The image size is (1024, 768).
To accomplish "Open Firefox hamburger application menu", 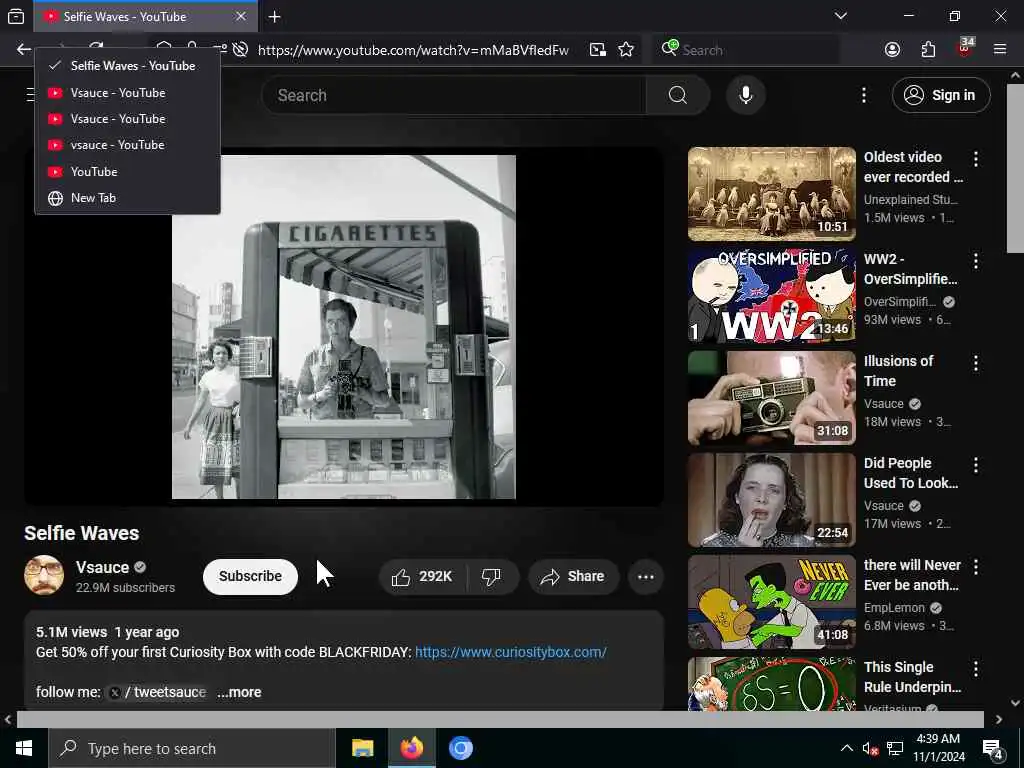I will click(1000, 50).
